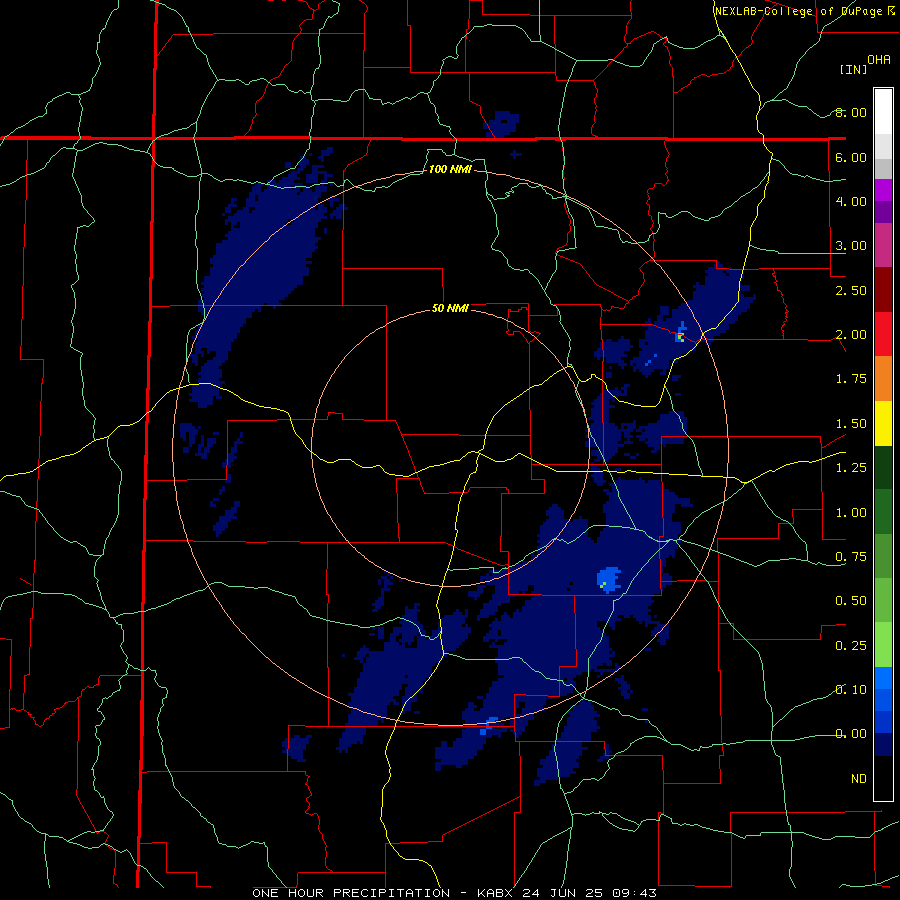The width and height of the screenshot is (900, 900).
Task: Click the 8.00 legend value
Action: tap(851, 112)
